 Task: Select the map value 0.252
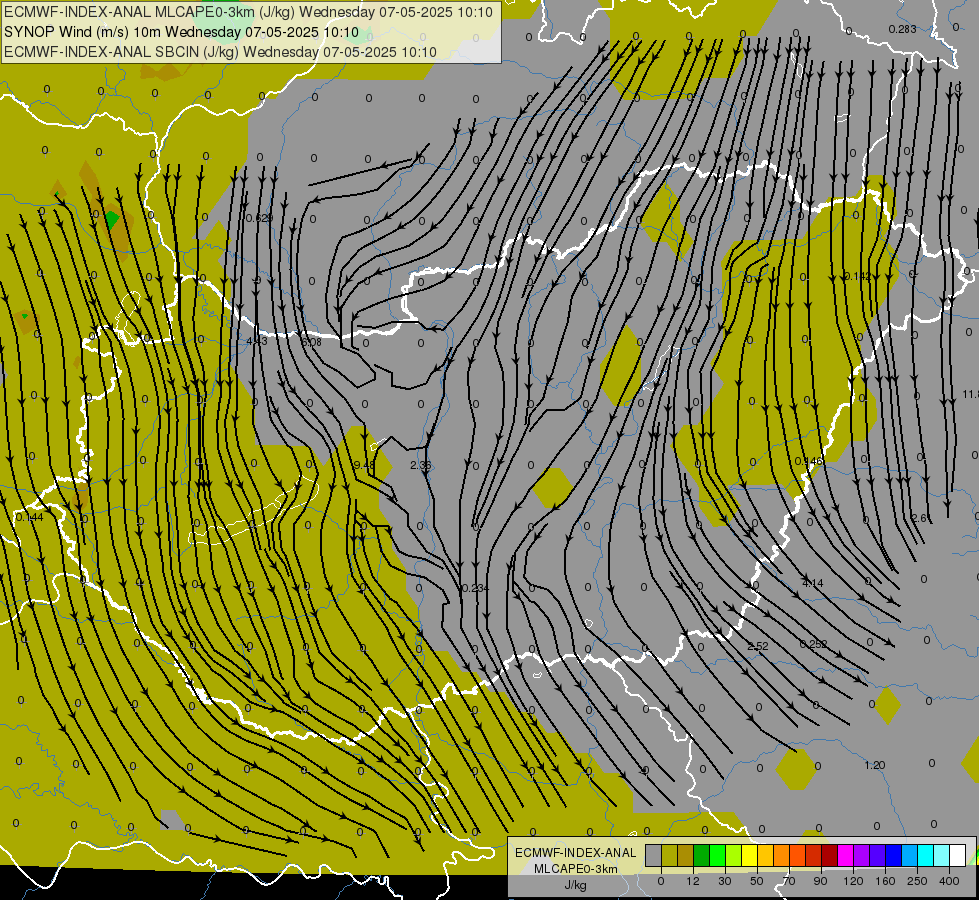pyautogui.click(x=814, y=644)
